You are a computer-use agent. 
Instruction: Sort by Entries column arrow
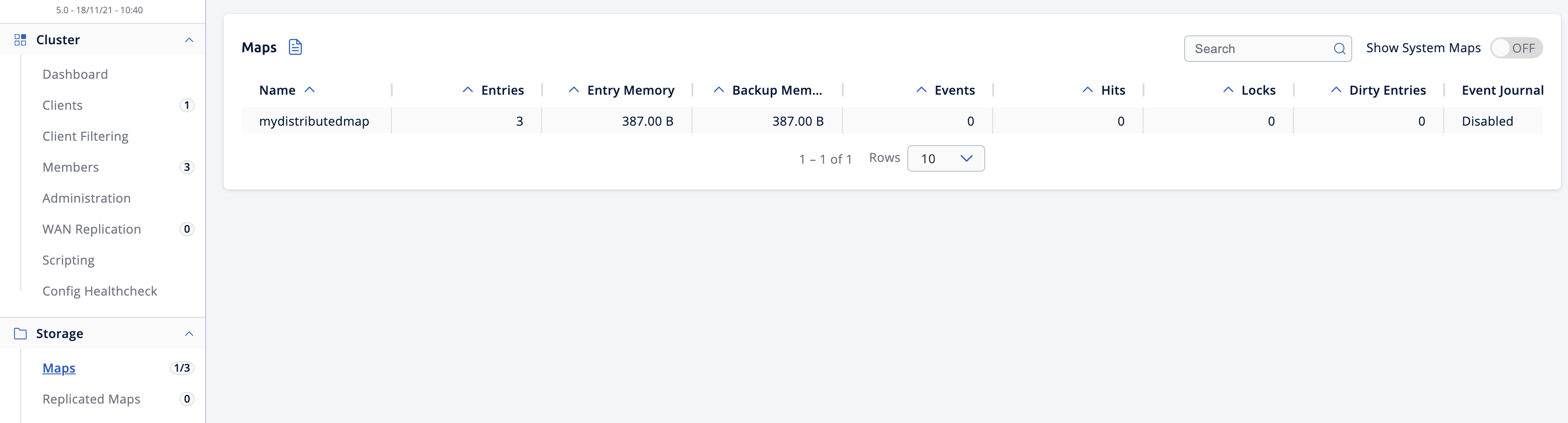[467, 90]
